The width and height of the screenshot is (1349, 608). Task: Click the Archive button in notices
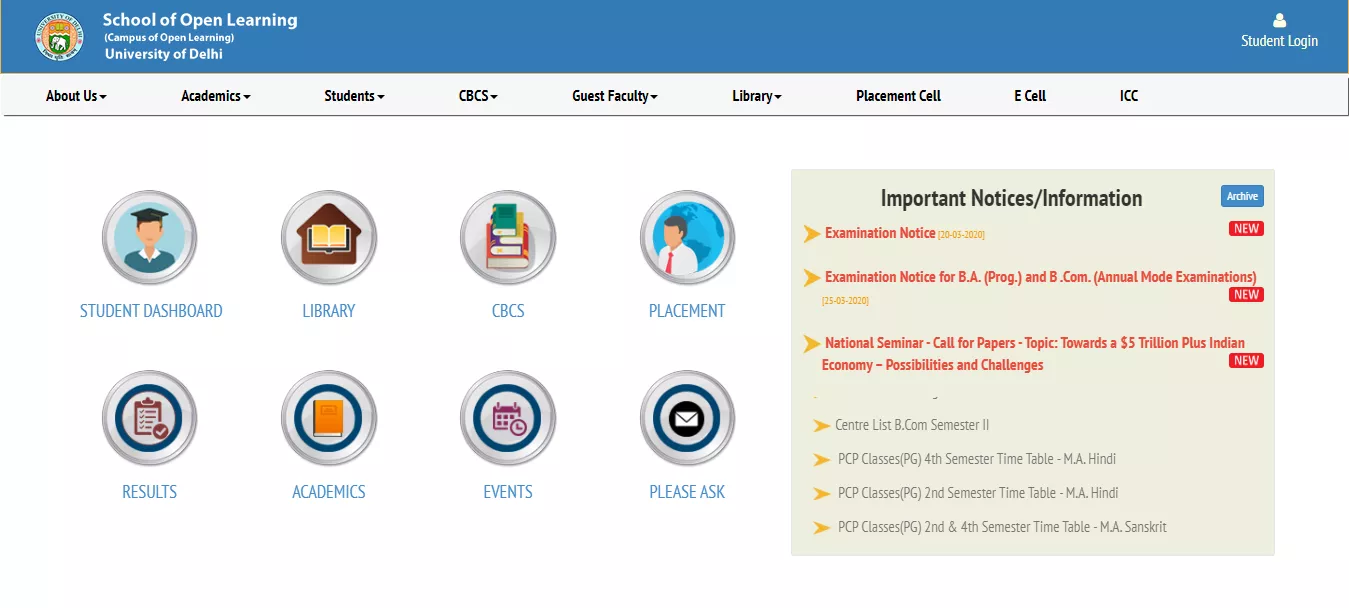(x=1242, y=196)
